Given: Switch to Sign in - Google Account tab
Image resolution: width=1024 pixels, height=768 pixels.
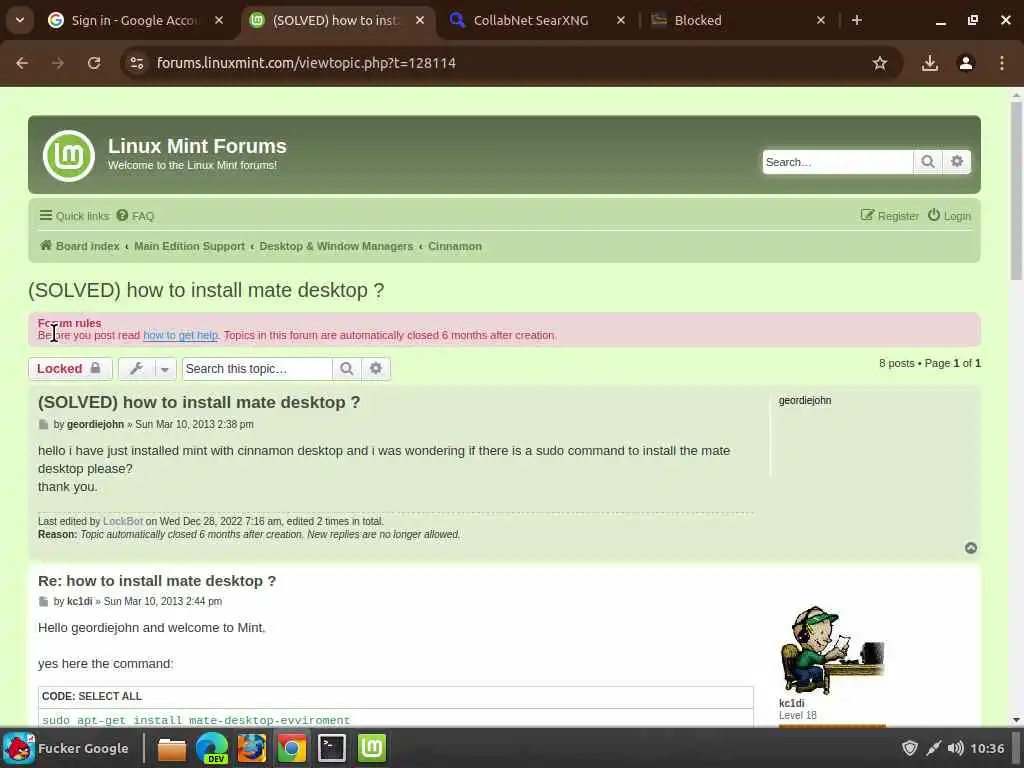Looking at the screenshot, I should click(x=134, y=20).
